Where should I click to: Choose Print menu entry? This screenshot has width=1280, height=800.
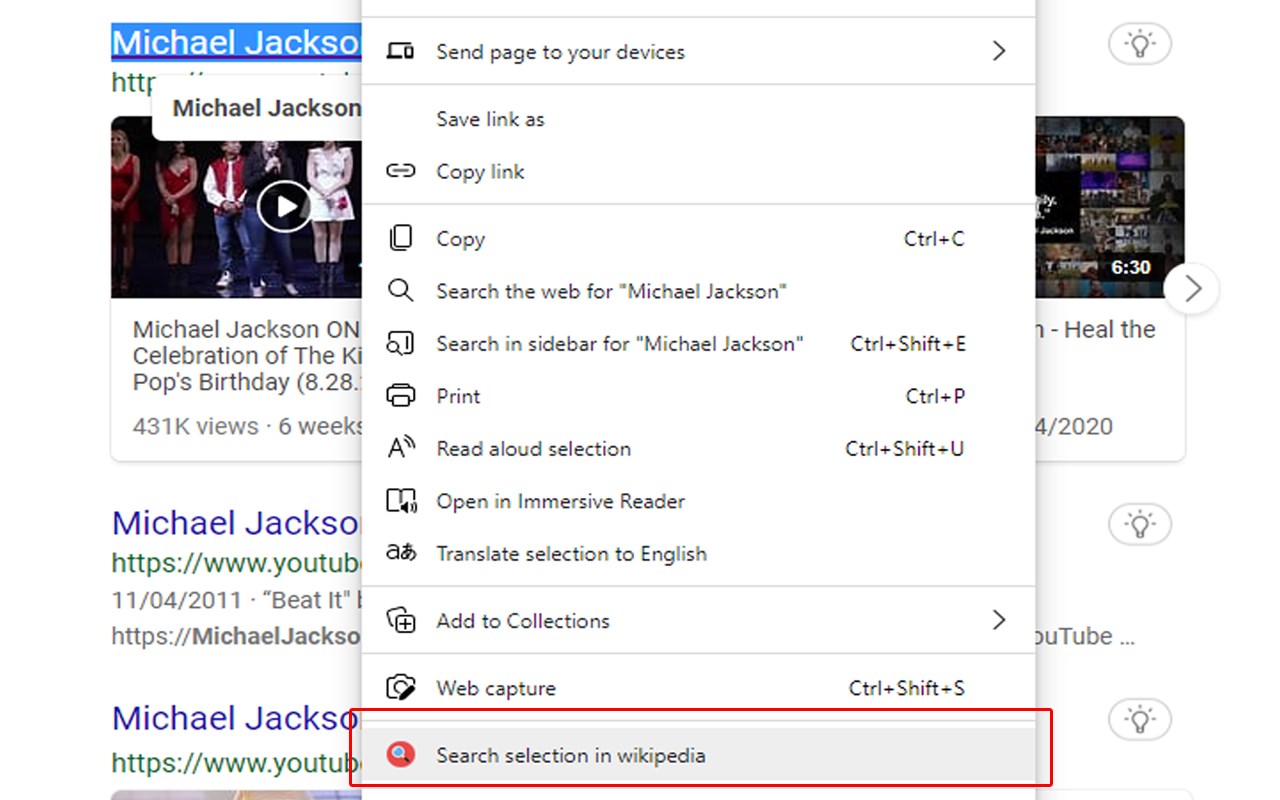tap(697, 396)
